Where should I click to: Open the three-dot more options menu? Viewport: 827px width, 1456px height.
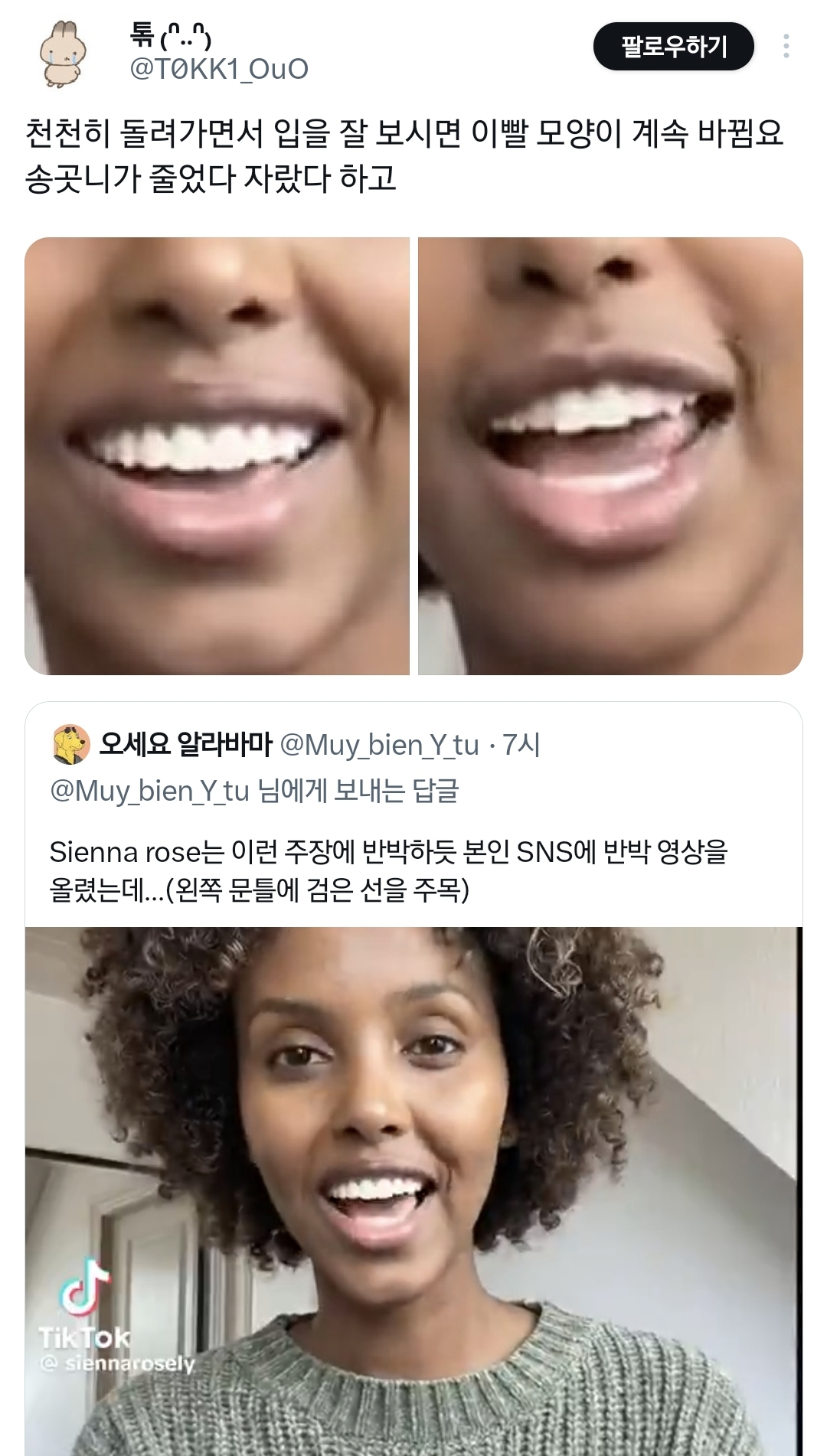pos(786,47)
